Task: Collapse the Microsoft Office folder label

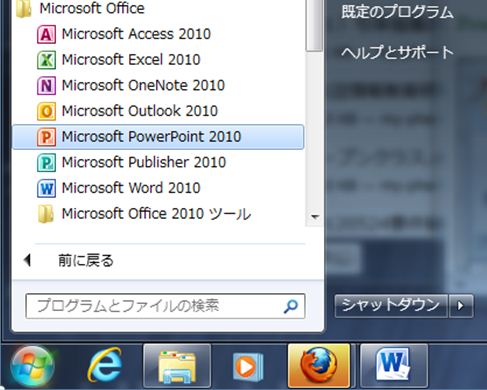Action: tap(92, 8)
